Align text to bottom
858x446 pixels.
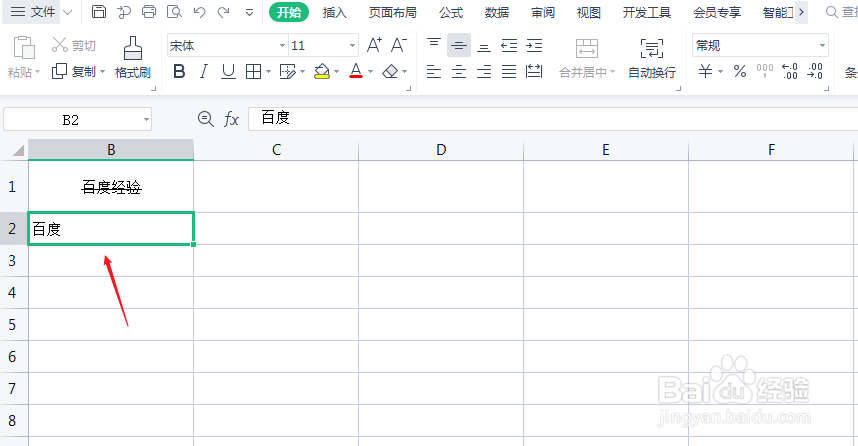pyautogui.click(x=484, y=45)
